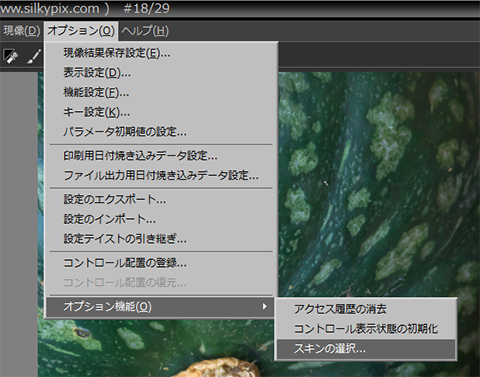Select 設定のエクスポート...
Viewport: 480px width, 377px height.
[x=161, y=199]
